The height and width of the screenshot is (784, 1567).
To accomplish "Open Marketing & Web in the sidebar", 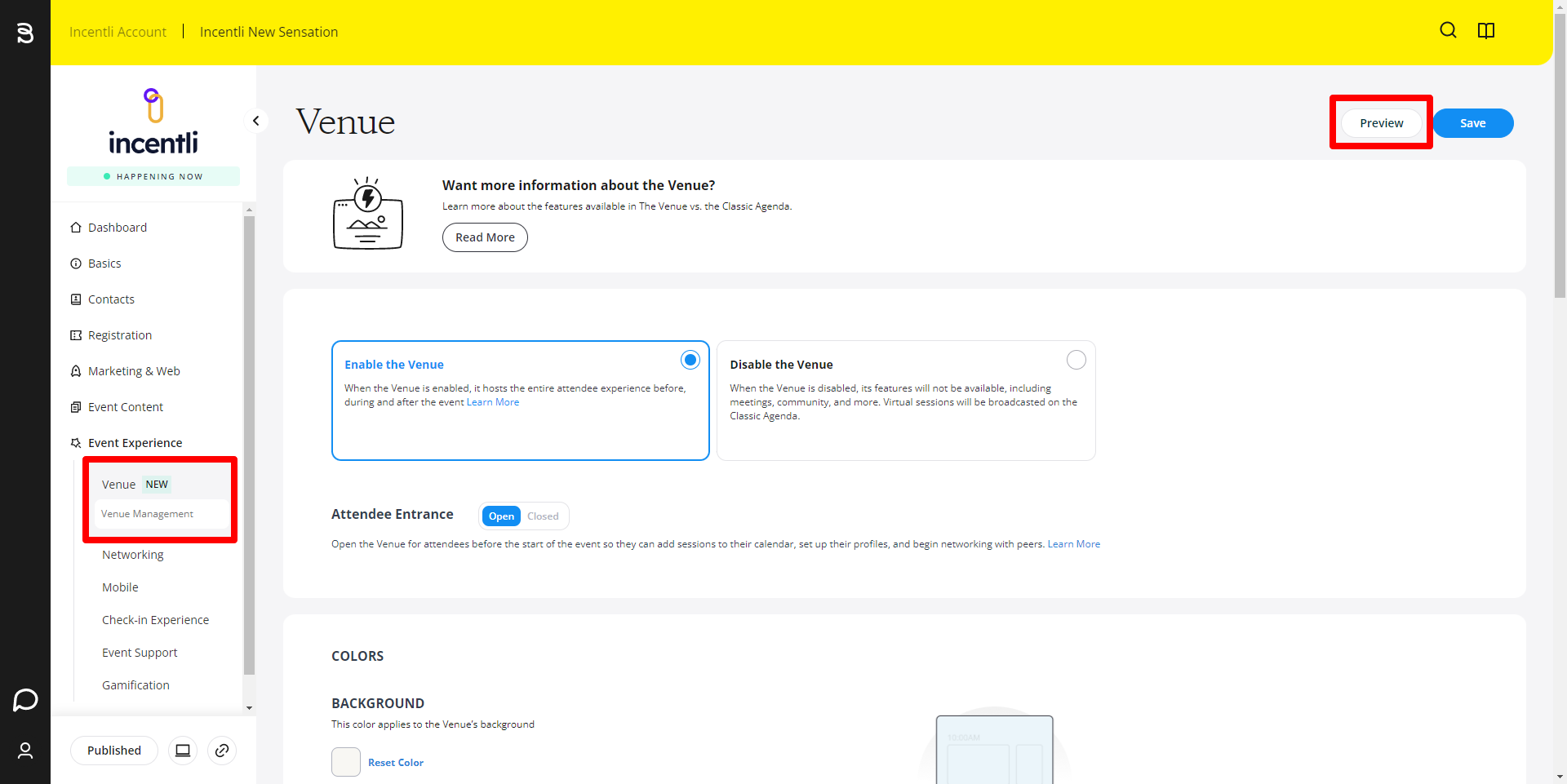I will click(134, 371).
